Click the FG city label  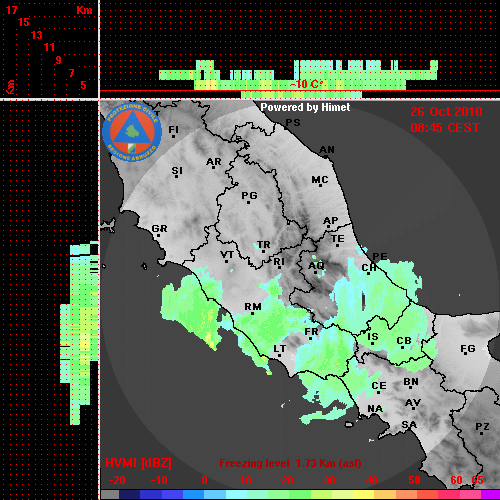[x=468, y=349]
